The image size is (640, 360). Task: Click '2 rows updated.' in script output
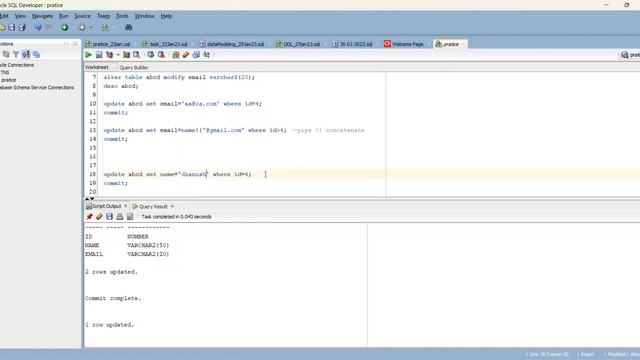(x=111, y=271)
